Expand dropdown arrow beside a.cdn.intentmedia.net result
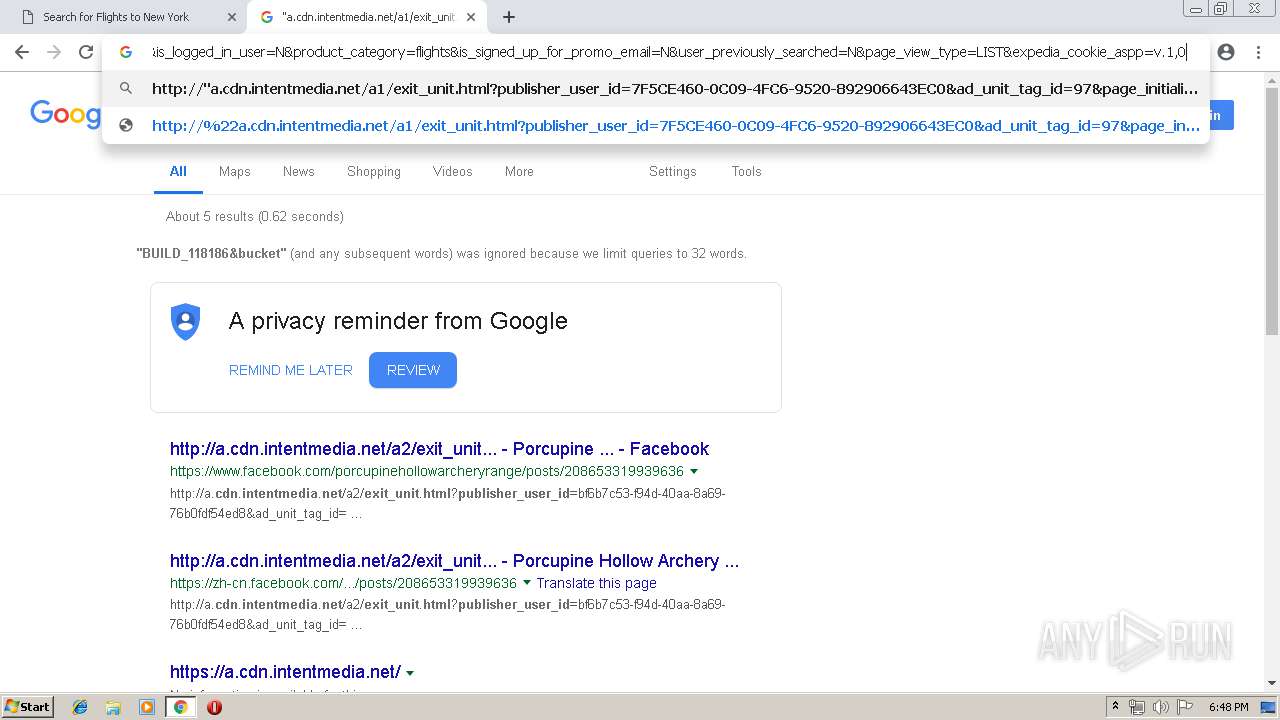 point(410,673)
